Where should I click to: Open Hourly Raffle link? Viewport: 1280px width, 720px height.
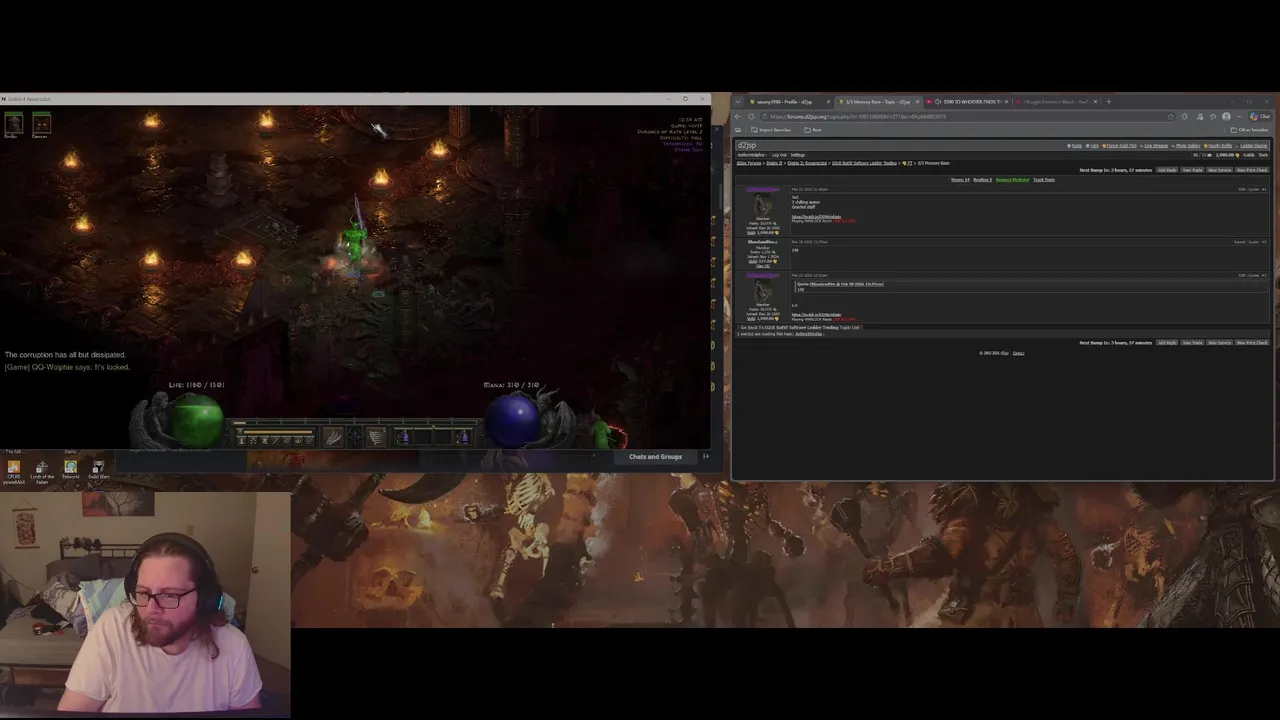coord(1218,146)
